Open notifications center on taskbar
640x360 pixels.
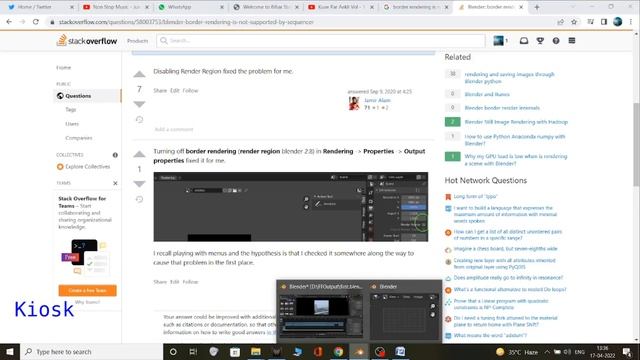tap(627, 351)
